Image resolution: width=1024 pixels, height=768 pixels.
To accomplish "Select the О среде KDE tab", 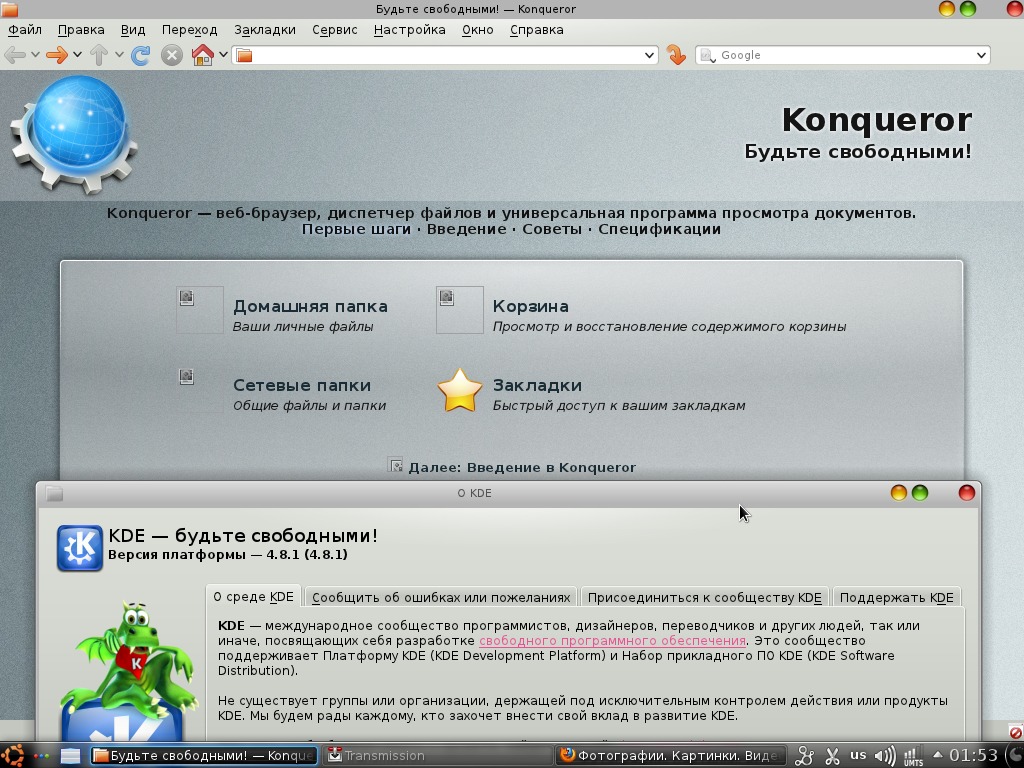I will tap(253, 597).
